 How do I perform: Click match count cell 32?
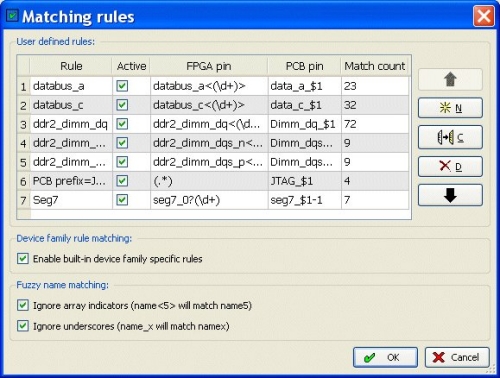coord(375,105)
